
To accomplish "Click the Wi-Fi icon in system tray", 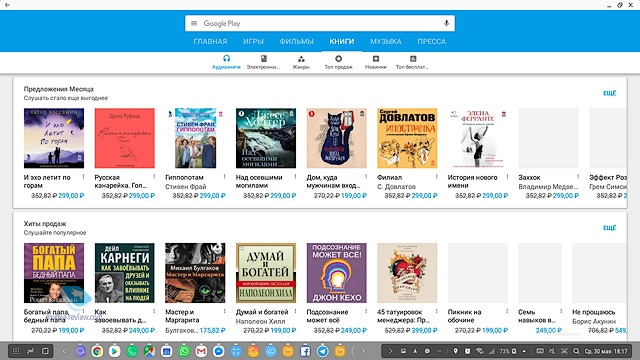I will (480, 351).
